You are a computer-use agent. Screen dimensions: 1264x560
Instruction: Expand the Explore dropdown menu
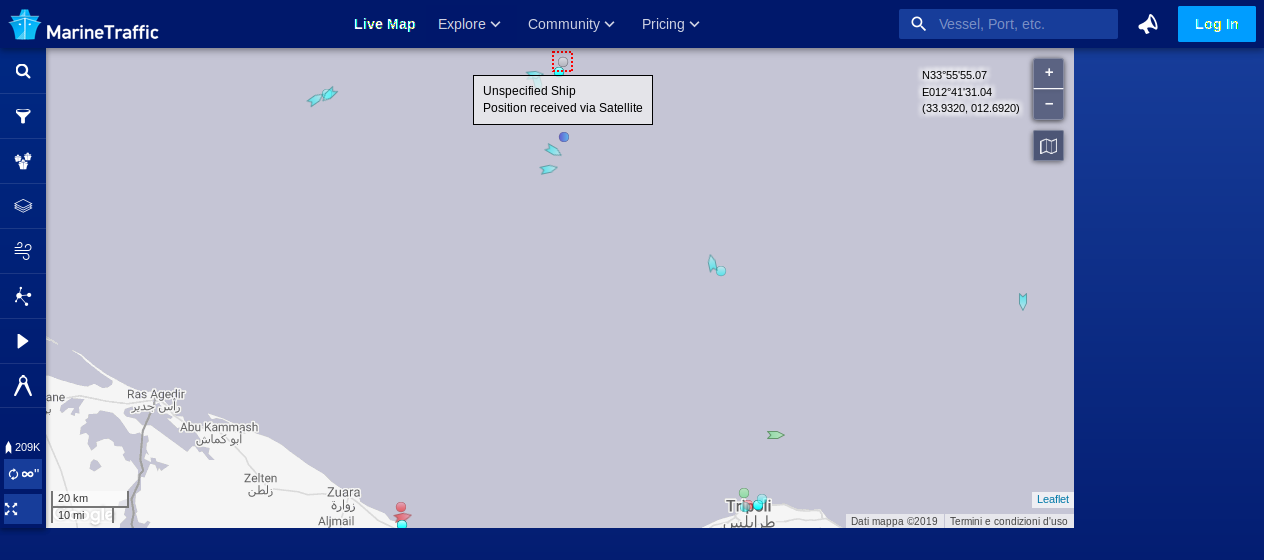click(468, 24)
